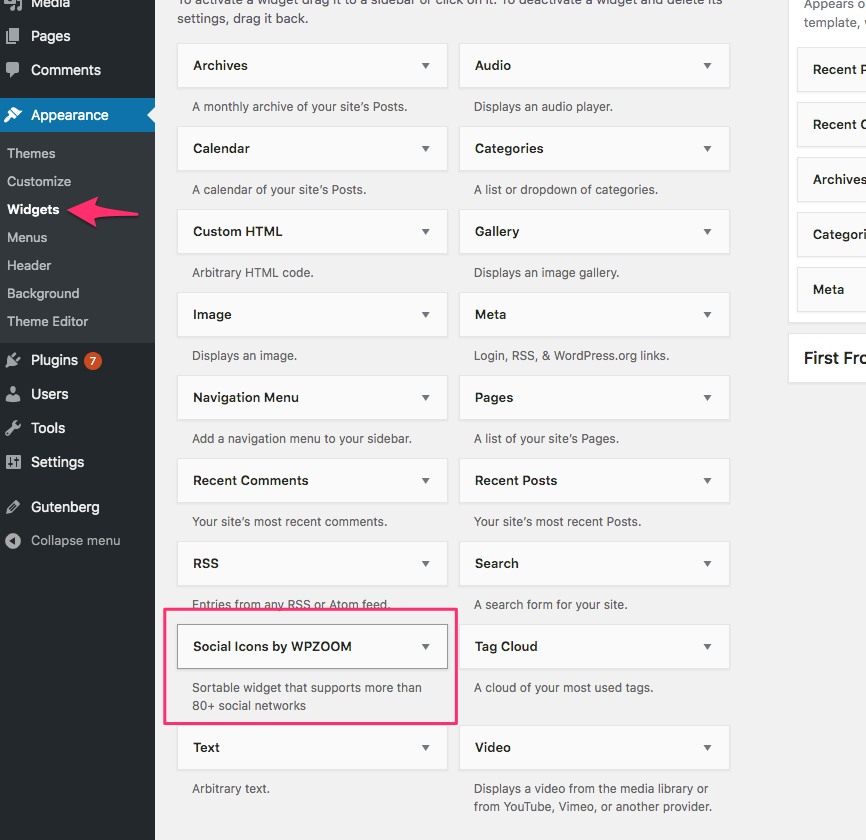Click the Plugins update count badge
This screenshot has height=840, width=866.
pos(93,361)
